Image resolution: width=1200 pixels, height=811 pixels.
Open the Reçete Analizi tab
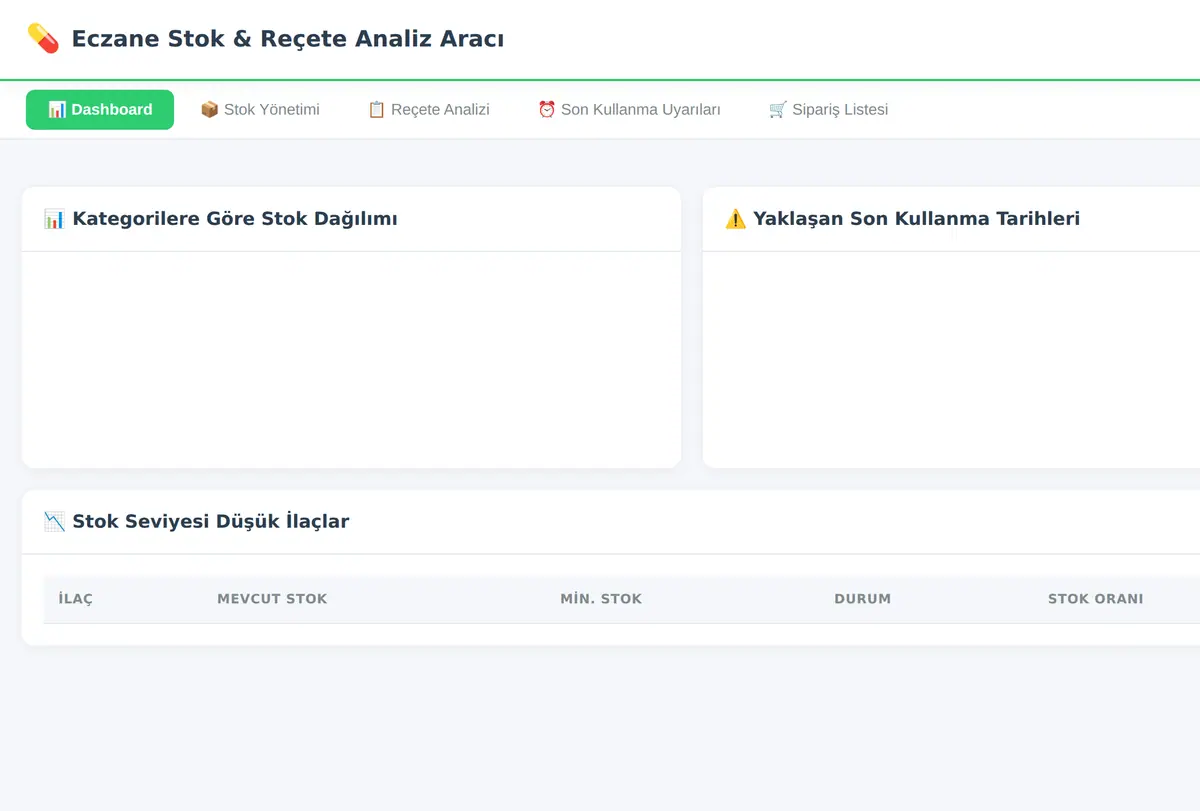coord(428,110)
